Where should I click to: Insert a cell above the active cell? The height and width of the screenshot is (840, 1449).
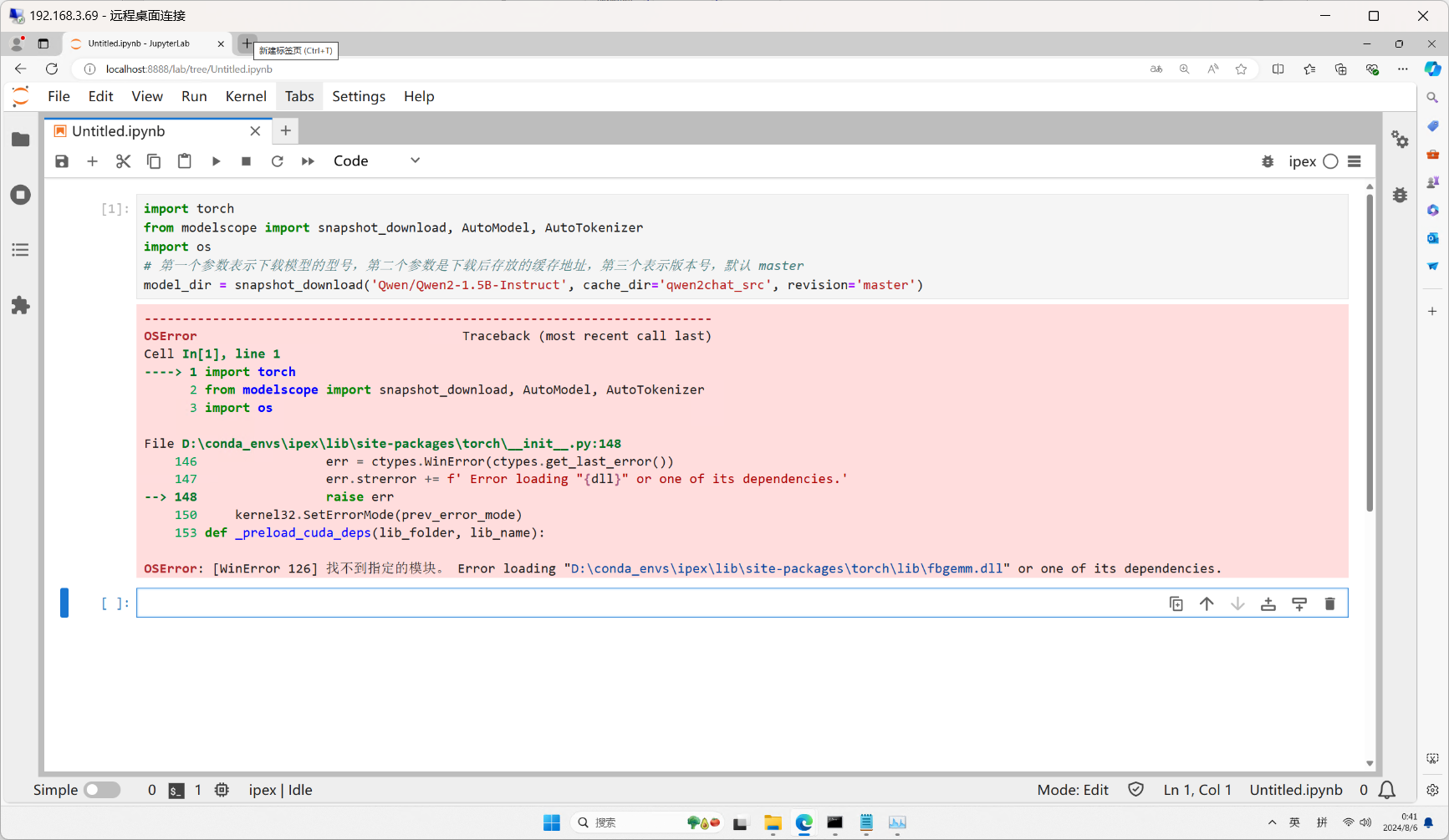click(x=1268, y=603)
